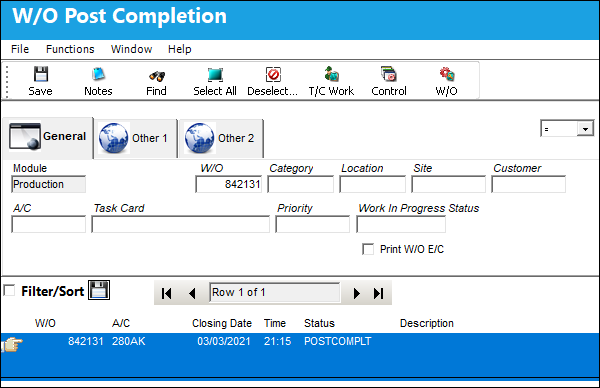Click the Customer input field
This screenshot has height=388, width=600.
pos(528,184)
